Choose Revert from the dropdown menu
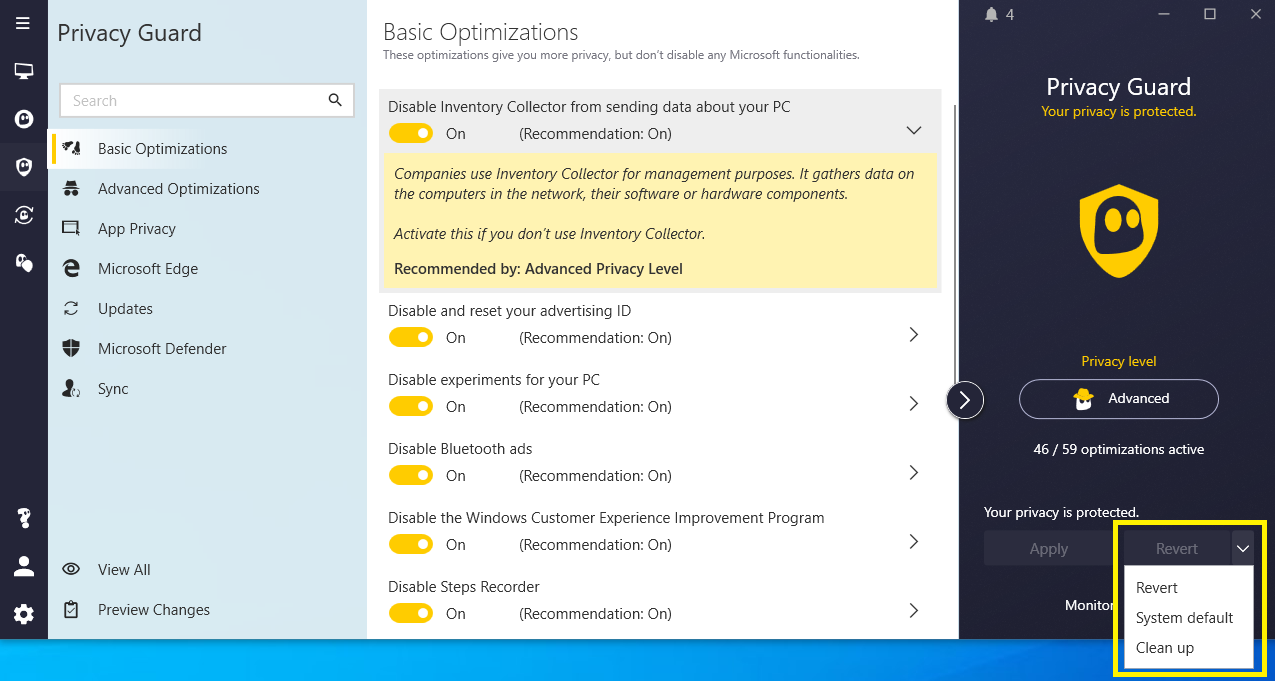Viewport: 1275px width, 681px height. (1189, 587)
